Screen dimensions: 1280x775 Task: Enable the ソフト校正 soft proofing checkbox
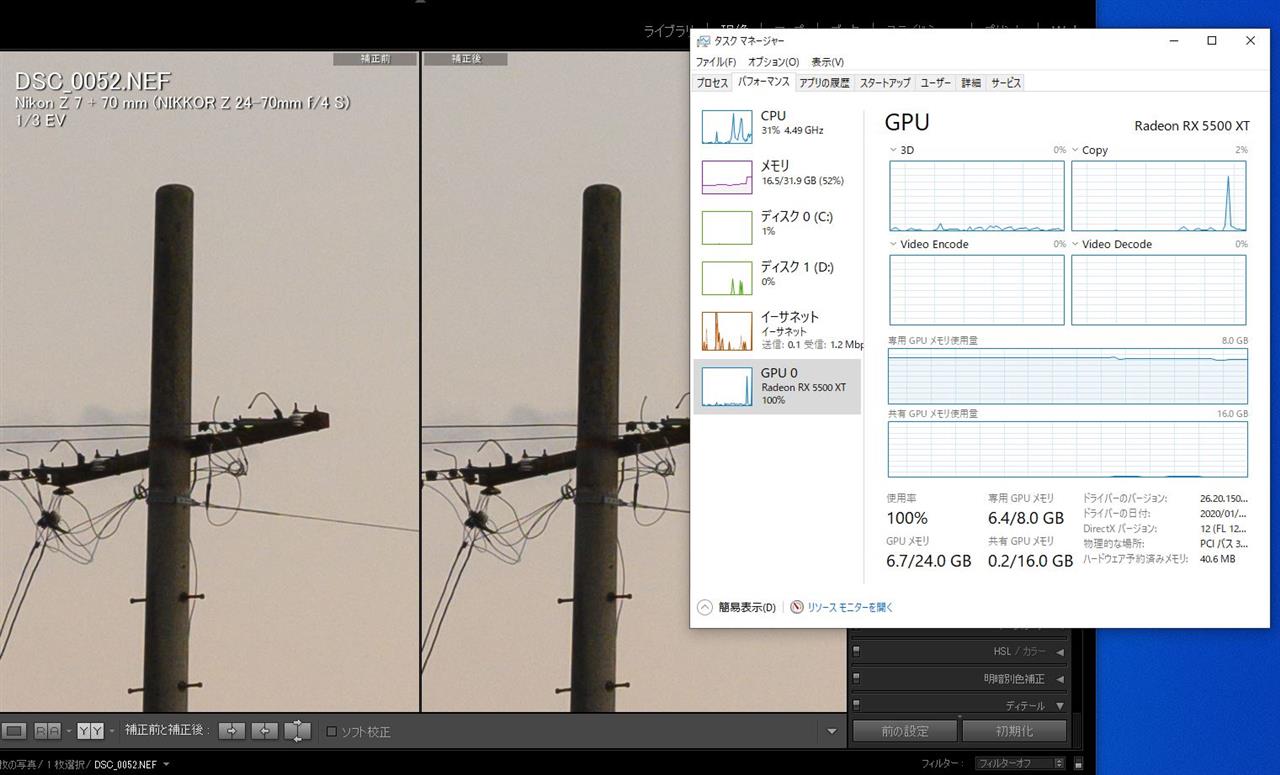click(332, 732)
